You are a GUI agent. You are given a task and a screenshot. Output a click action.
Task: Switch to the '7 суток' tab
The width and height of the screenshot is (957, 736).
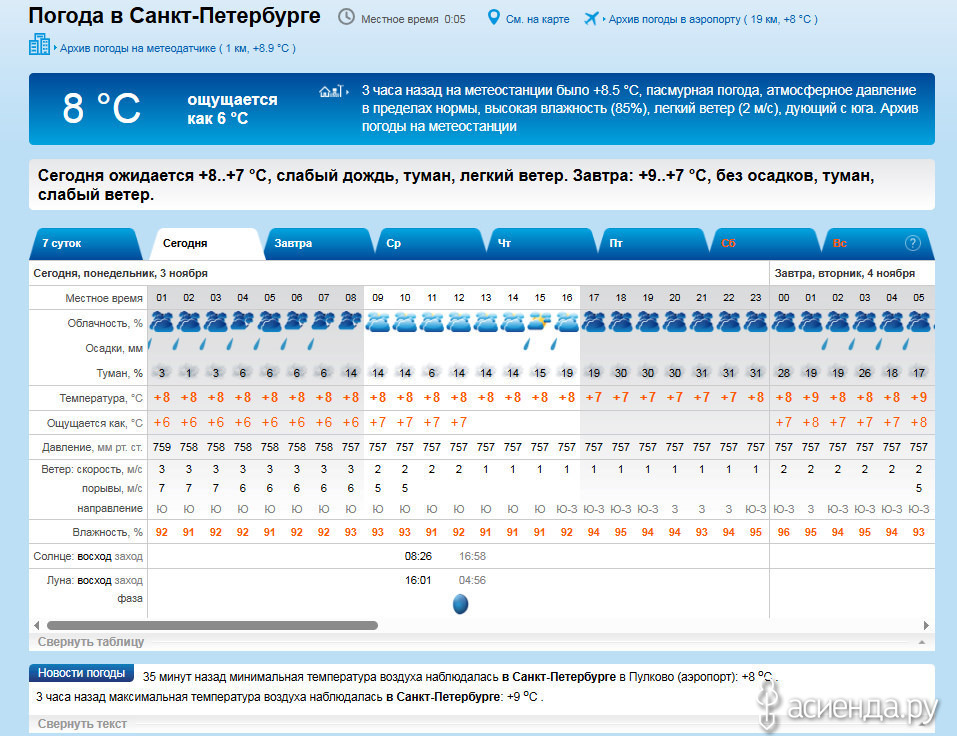click(62, 243)
